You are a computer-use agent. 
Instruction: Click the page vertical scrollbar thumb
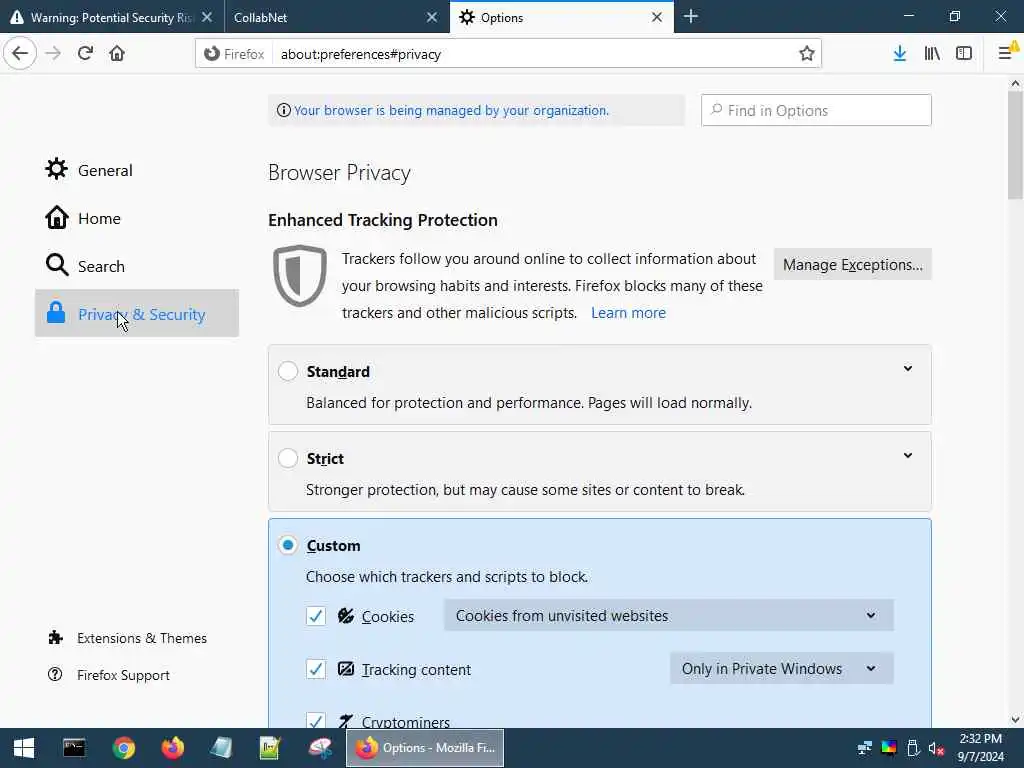[1015, 145]
